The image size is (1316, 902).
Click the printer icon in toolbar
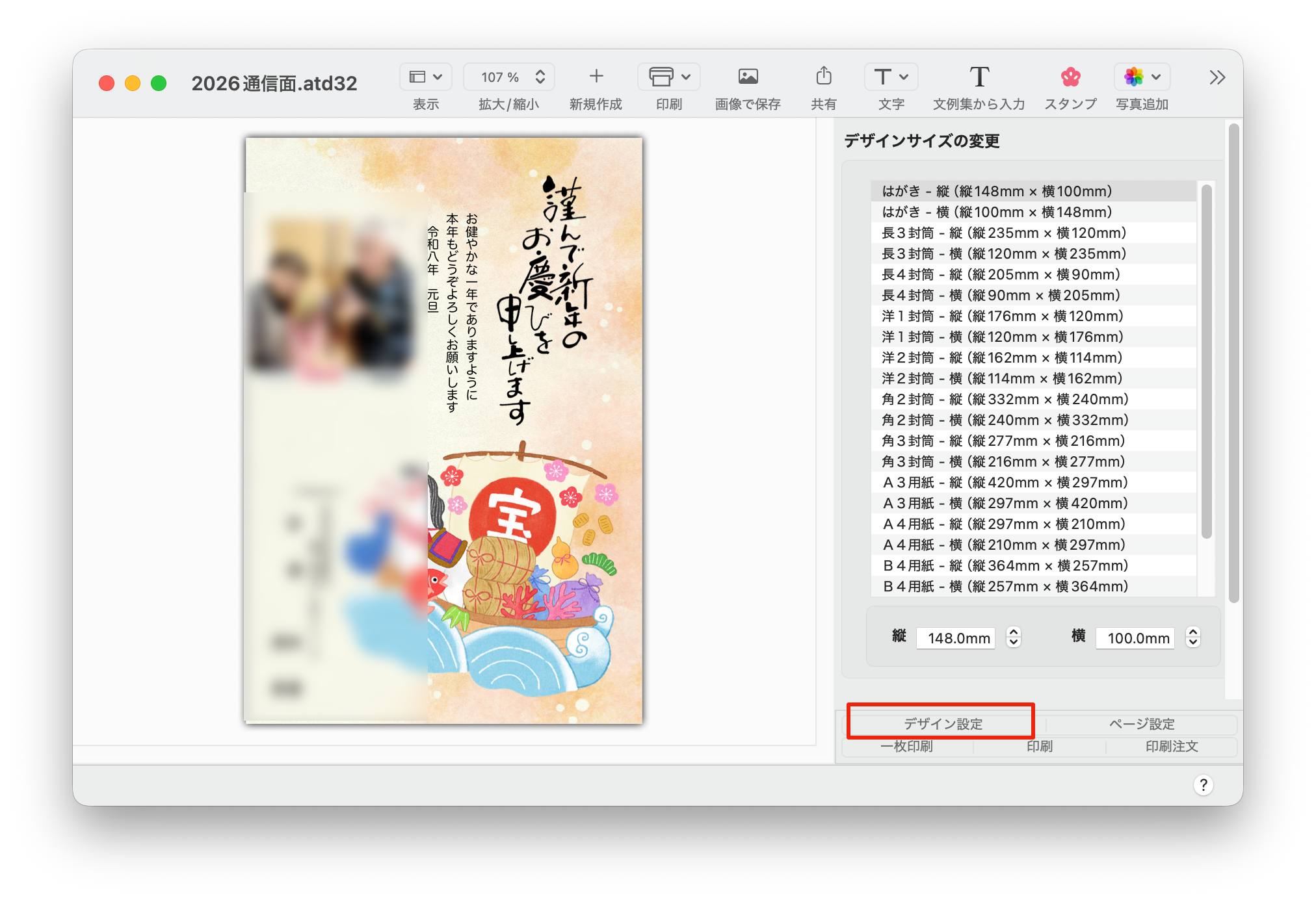click(661, 77)
